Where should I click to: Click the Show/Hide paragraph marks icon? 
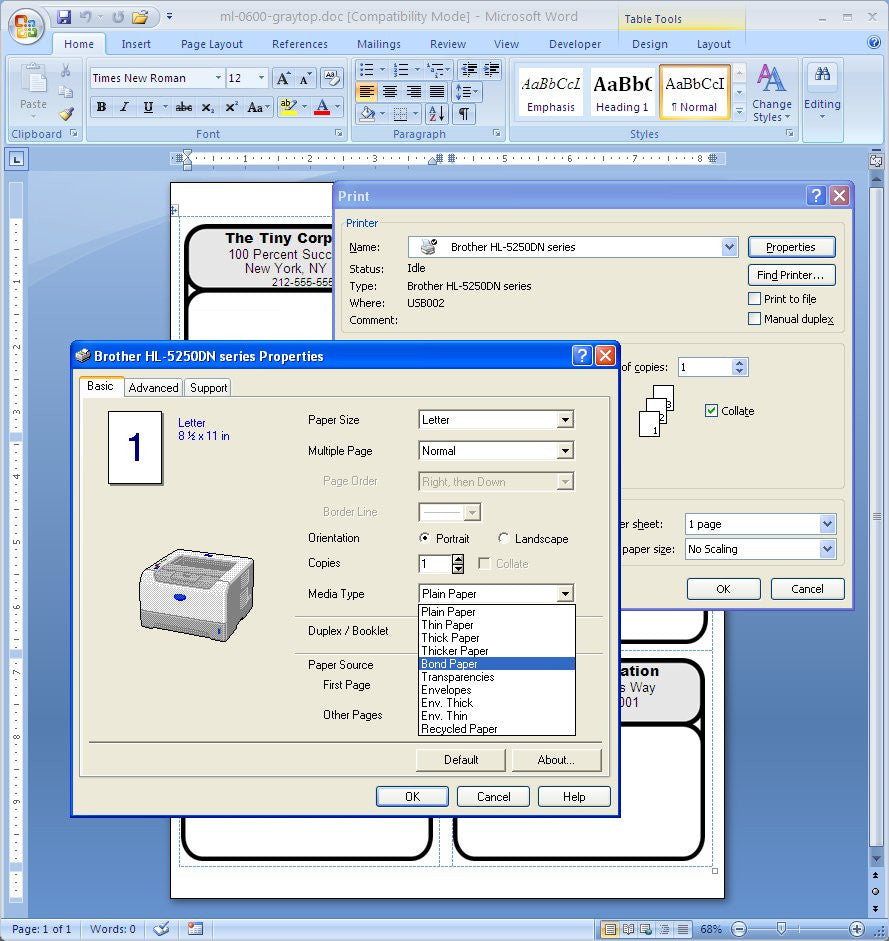pyautogui.click(x=464, y=114)
